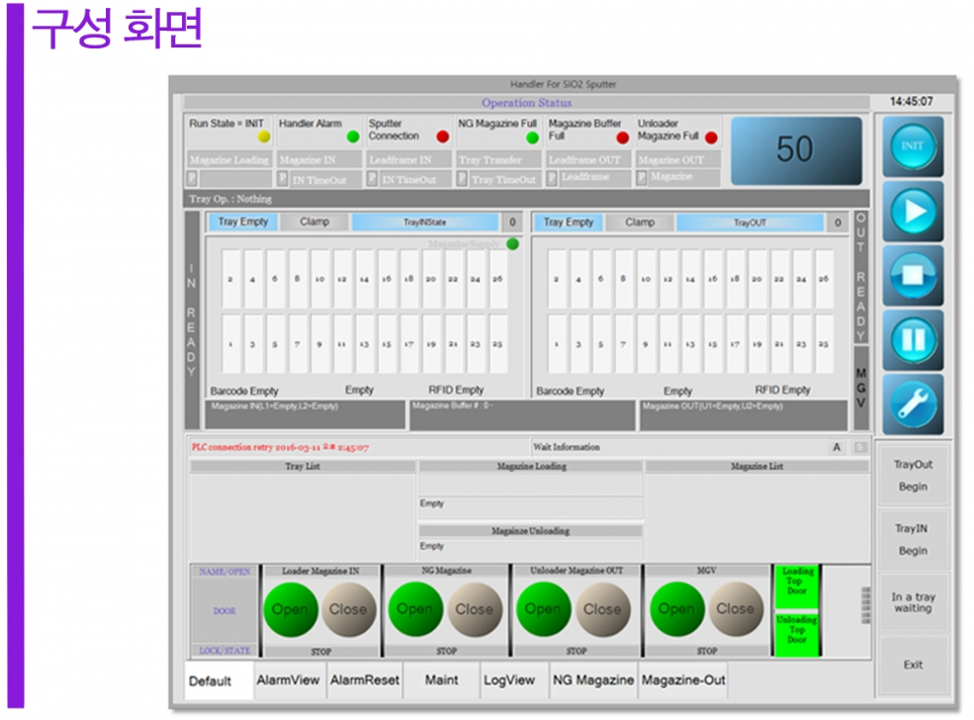Viewport: 974px width, 720px height.
Task: Hit the blue Pause icon
Action: [912, 339]
